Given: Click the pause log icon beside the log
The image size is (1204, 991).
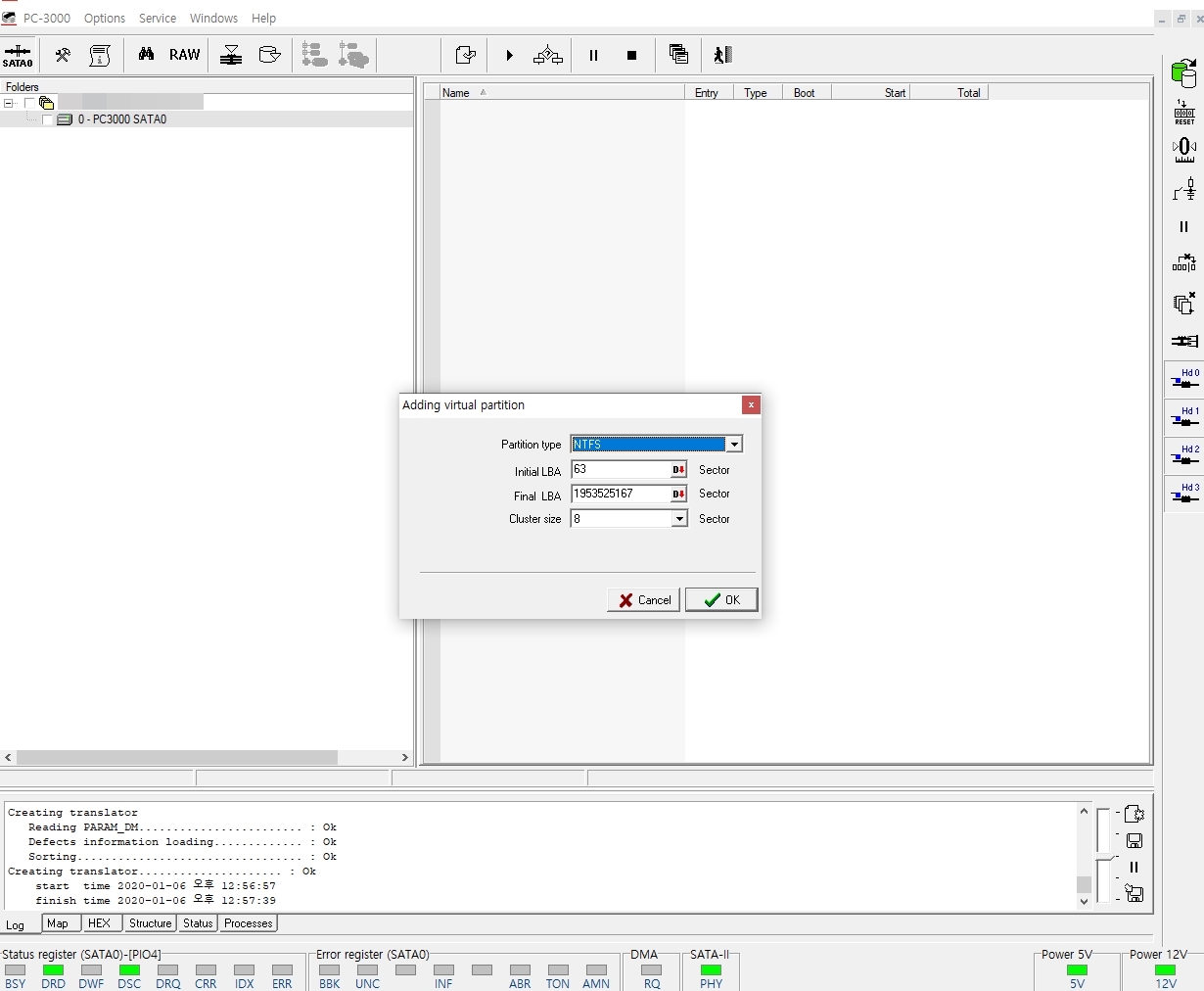Looking at the screenshot, I should tap(1134, 868).
